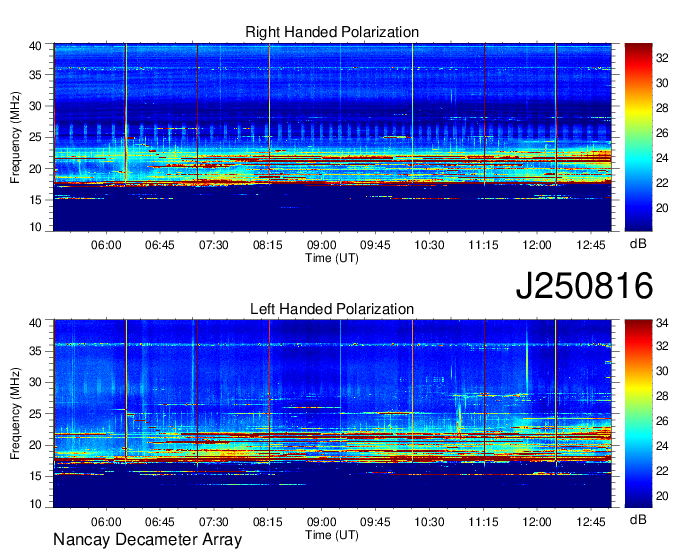Click the "Nancay Decameter Array" caption
The width and height of the screenshot is (680, 552).
click(147, 540)
